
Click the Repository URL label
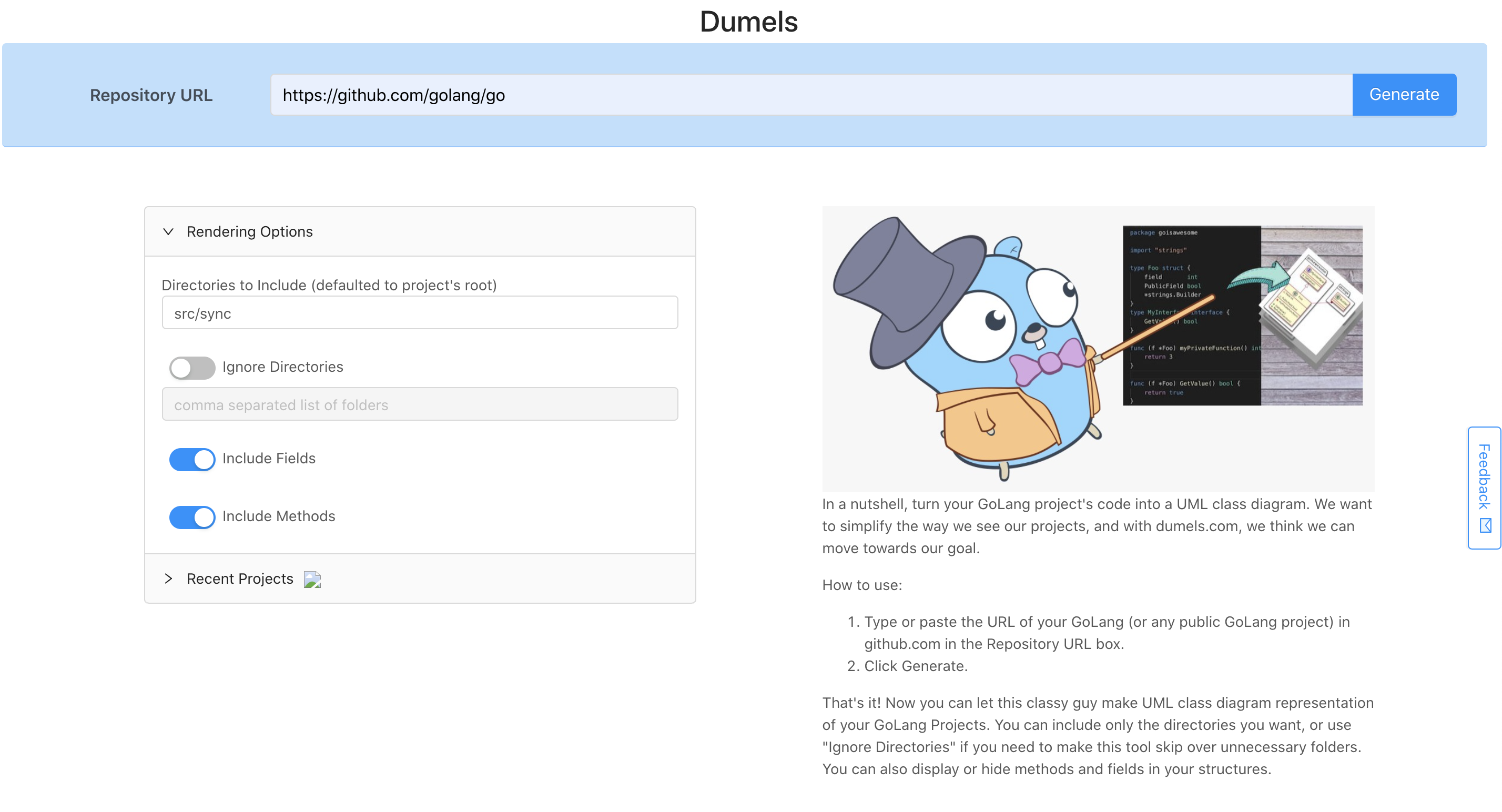(x=151, y=95)
